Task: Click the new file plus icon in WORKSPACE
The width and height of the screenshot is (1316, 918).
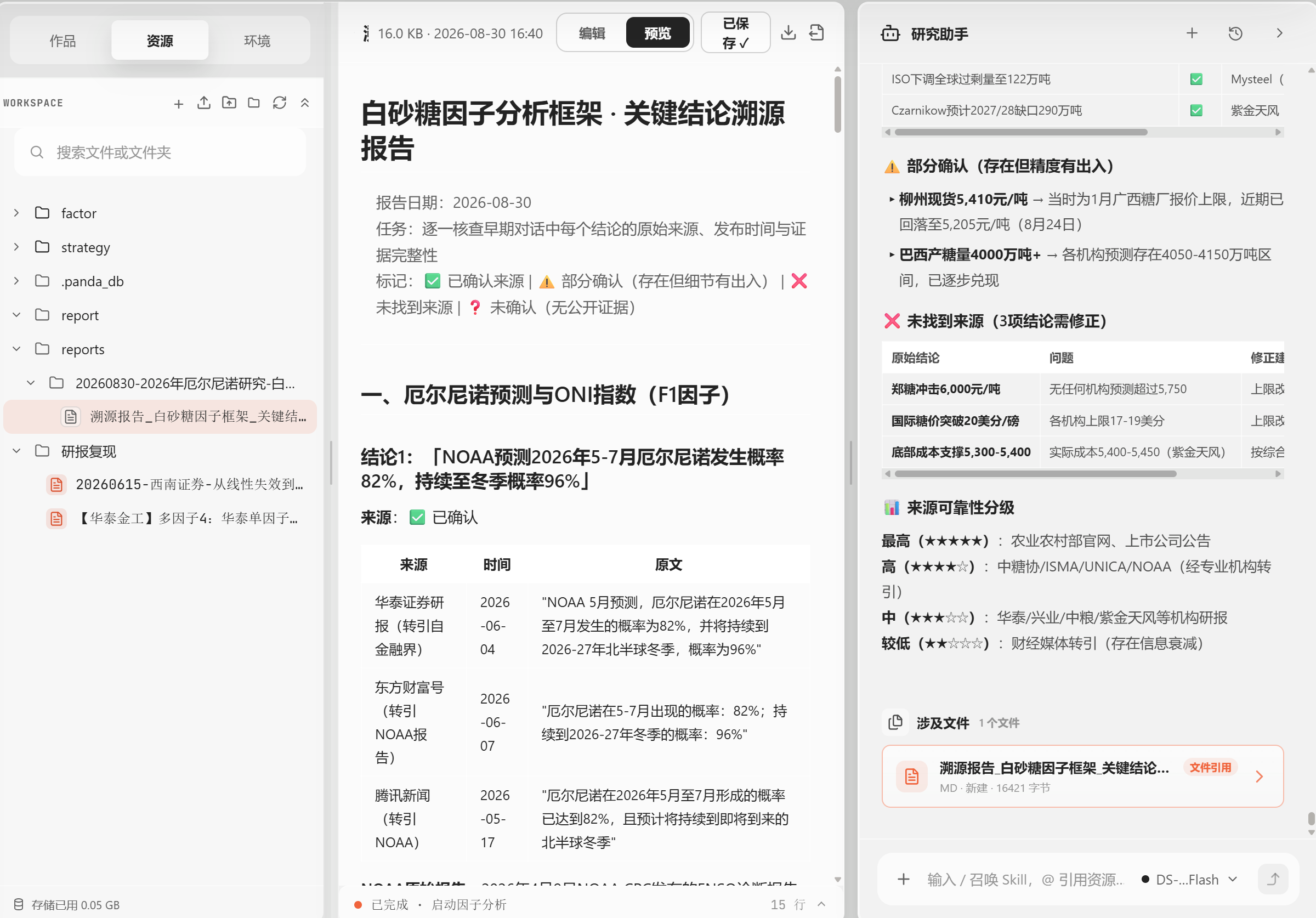Action: pyautogui.click(x=179, y=104)
